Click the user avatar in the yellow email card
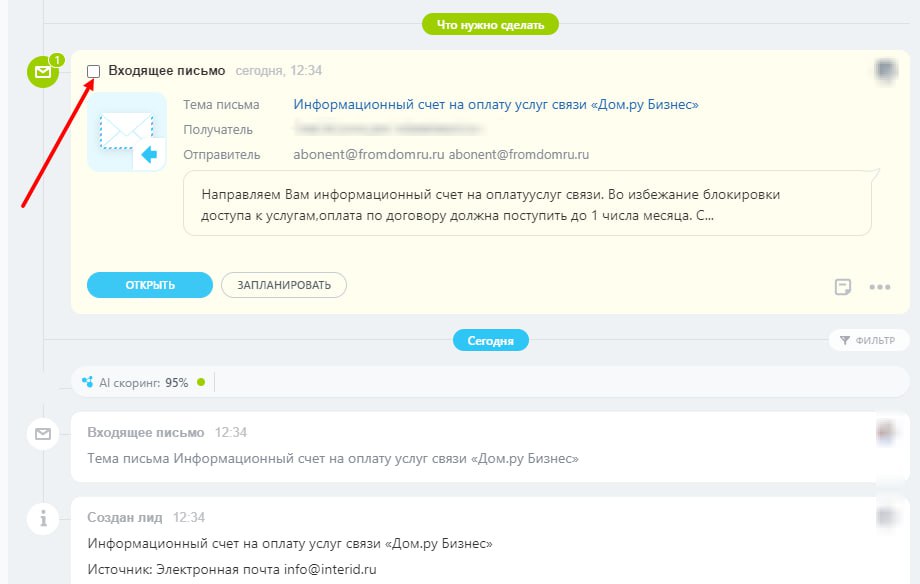 885,70
